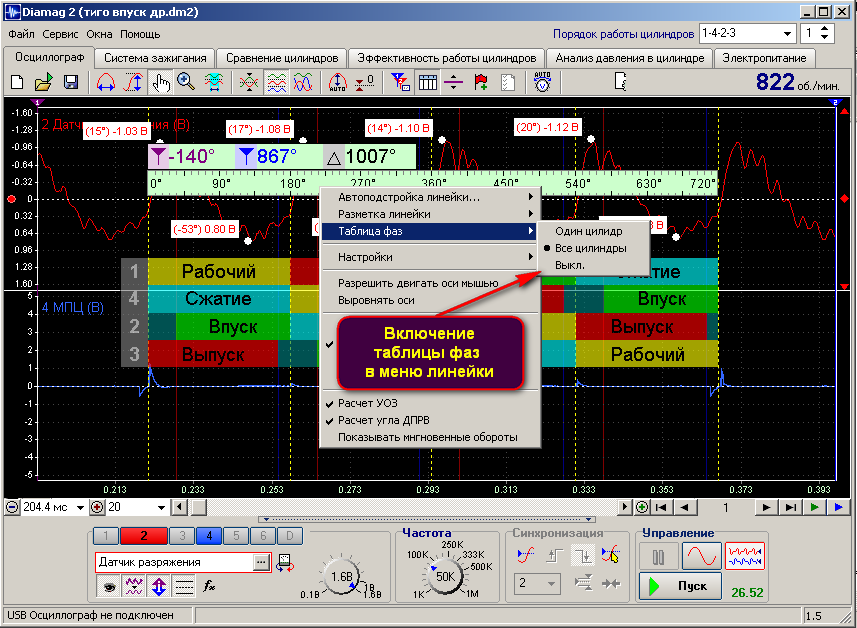Switch to 'Анализ давления в цилиндре' tab
Viewport: 857px width, 628px height.
pyautogui.click(x=630, y=58)
